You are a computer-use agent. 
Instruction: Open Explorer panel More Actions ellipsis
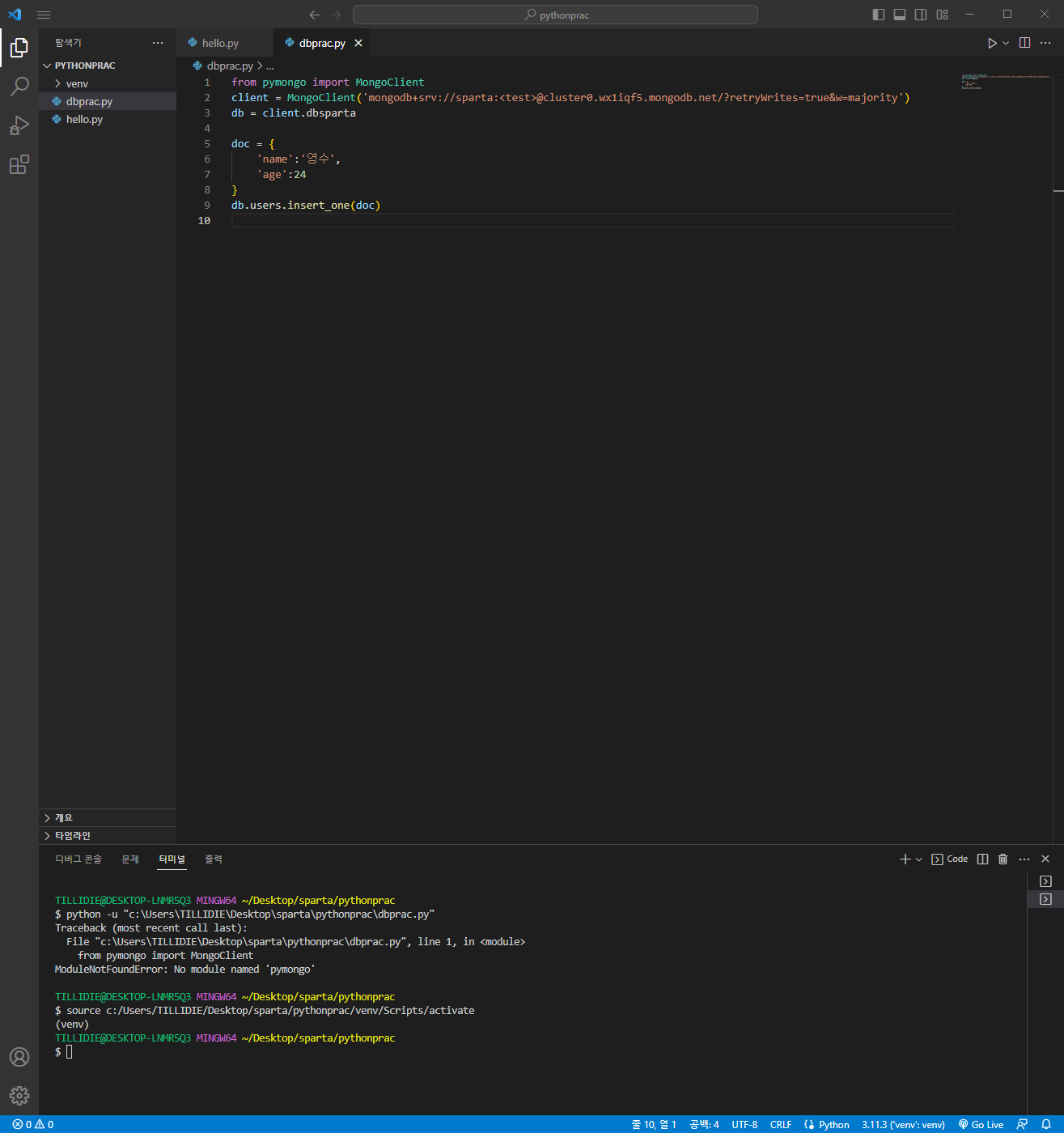(x=158, y=43)
